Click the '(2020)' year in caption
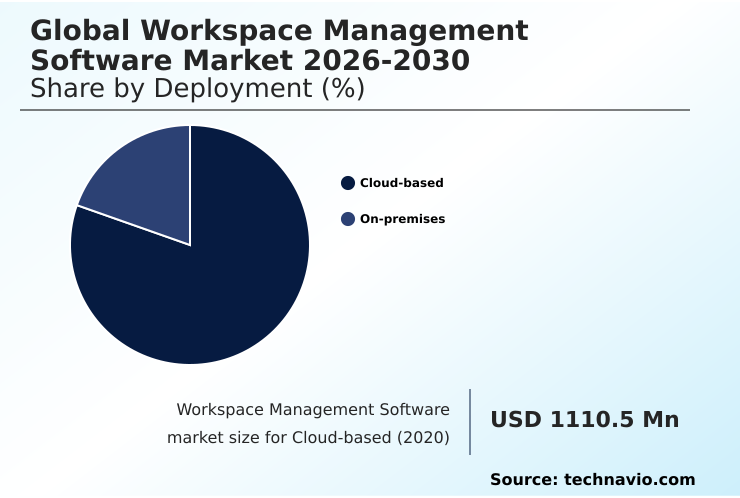 click(x=422, y=437)
